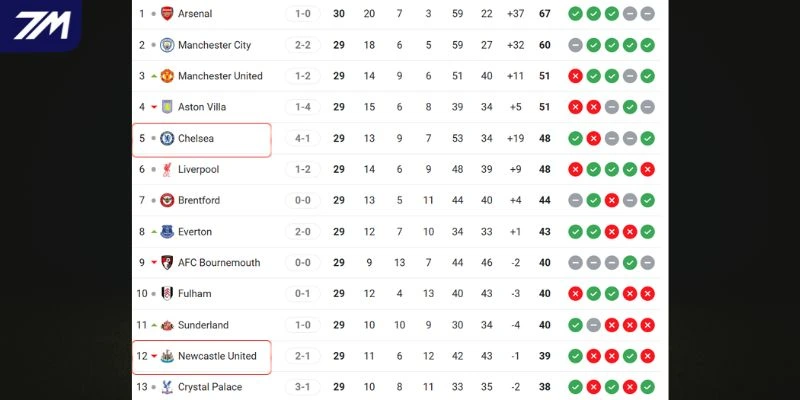Click Sunderland's club crest icon
The image size is (800, 400).
(167, 325)
